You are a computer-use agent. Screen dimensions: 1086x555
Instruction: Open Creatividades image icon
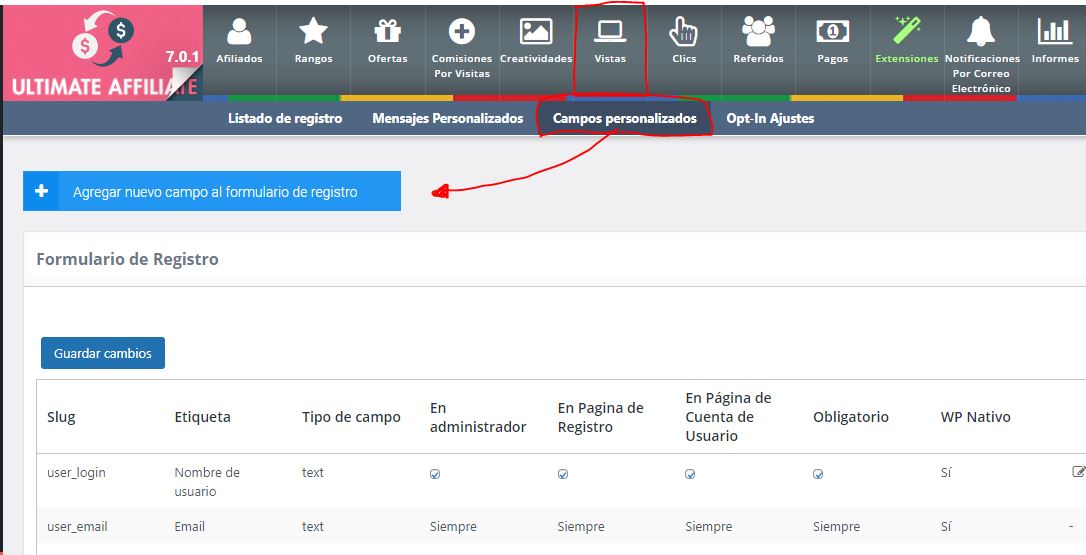[536, 32]
